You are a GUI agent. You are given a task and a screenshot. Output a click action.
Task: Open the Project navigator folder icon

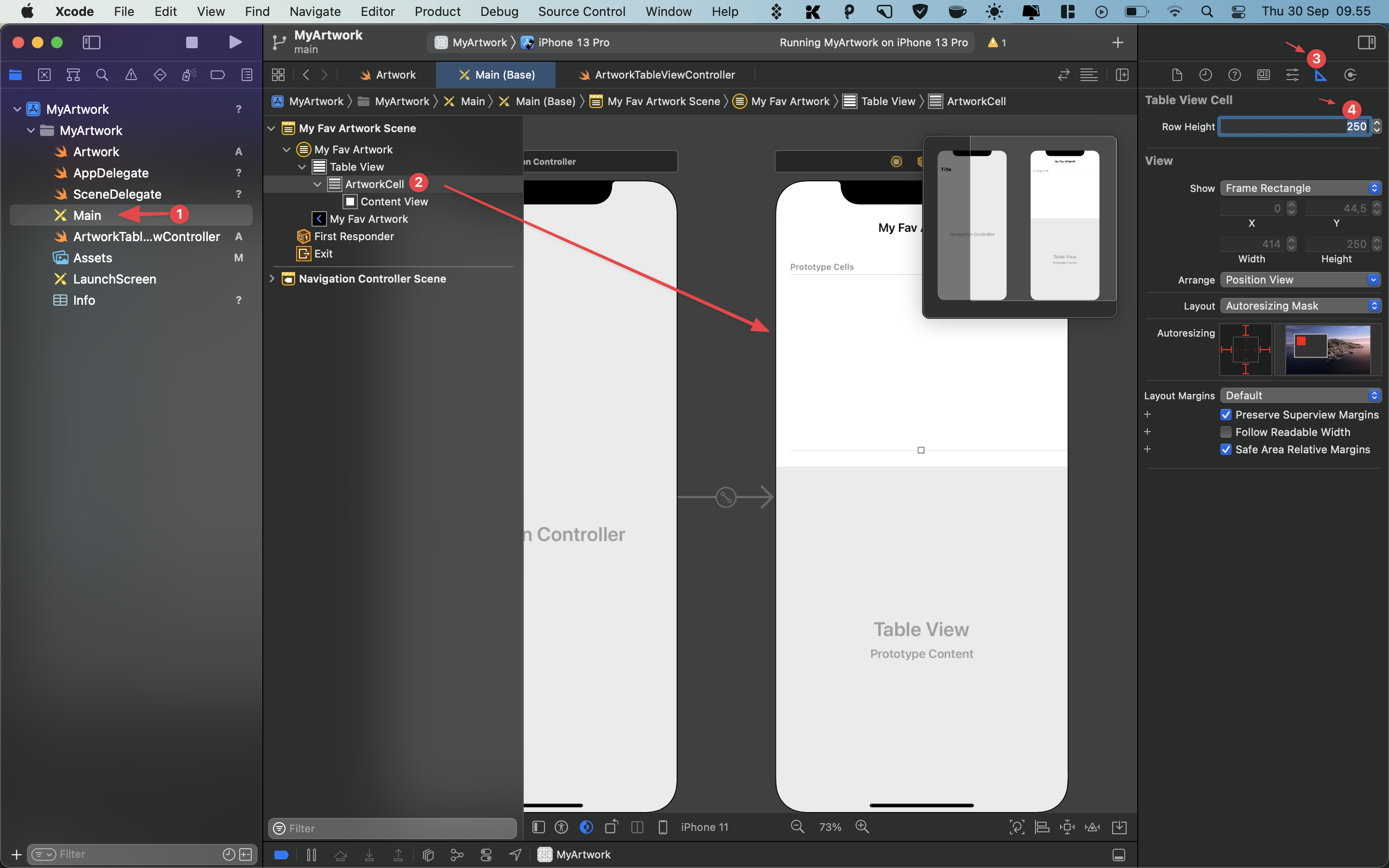[15, 75]
